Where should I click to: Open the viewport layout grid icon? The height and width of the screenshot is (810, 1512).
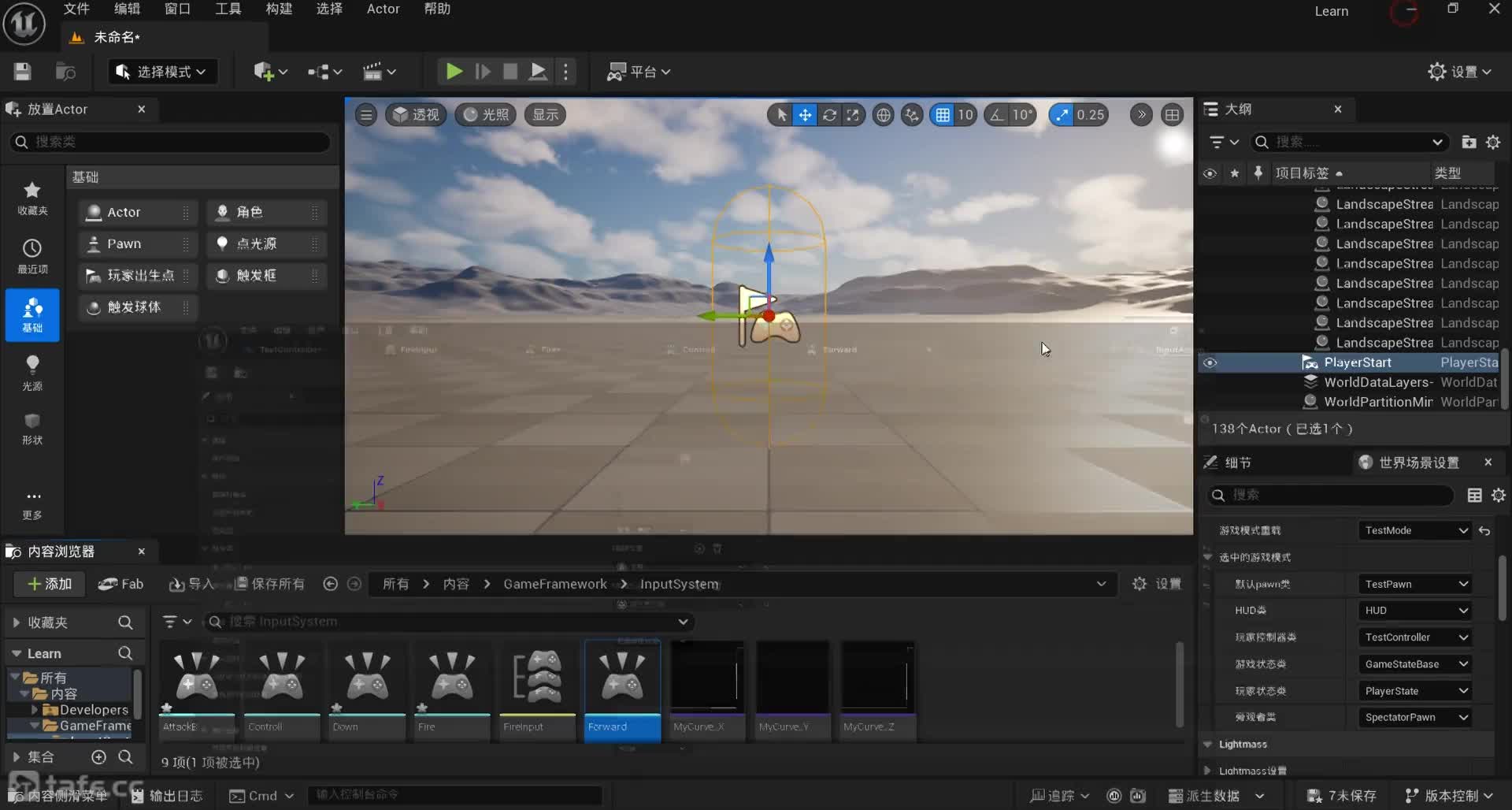click(x=1173, y=115)
